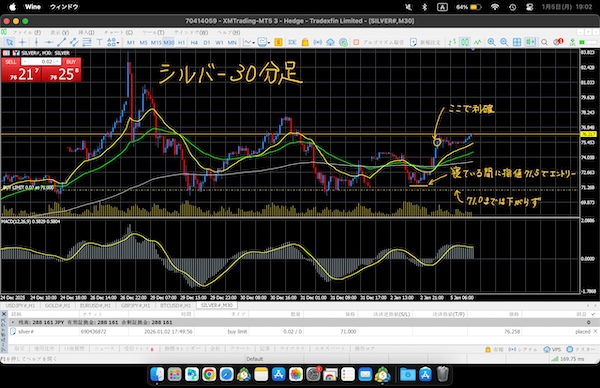
Task: Switch to bar chart view
Action: click(452, 42)
